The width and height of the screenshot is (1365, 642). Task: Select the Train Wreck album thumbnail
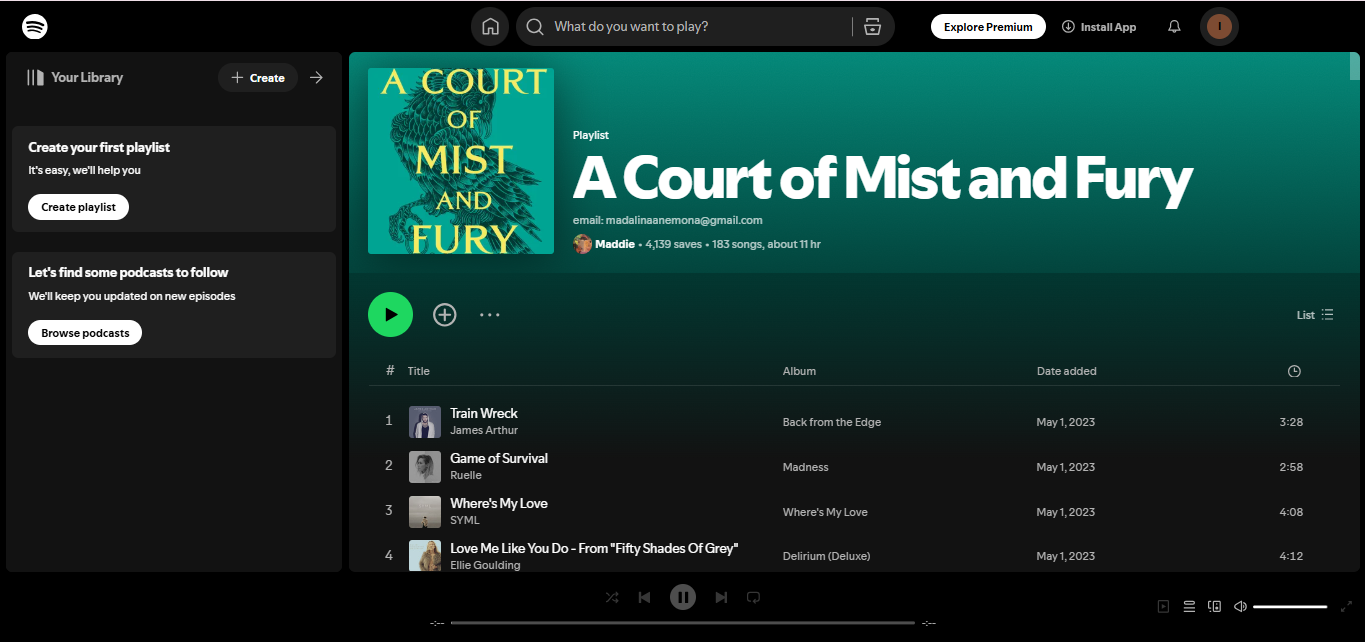(x=424, y=421)
